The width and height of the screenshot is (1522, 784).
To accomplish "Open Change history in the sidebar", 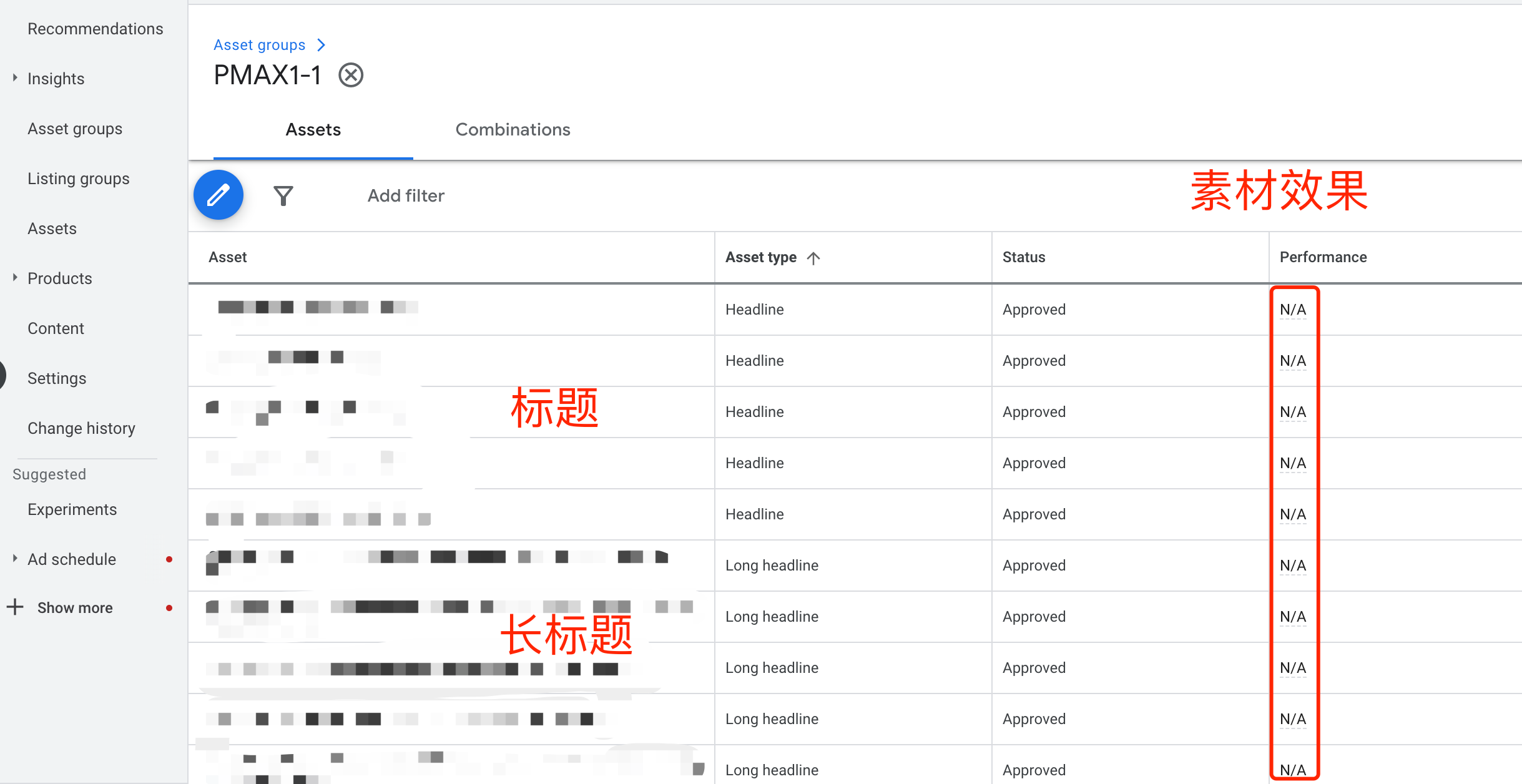I will [81, 428].
